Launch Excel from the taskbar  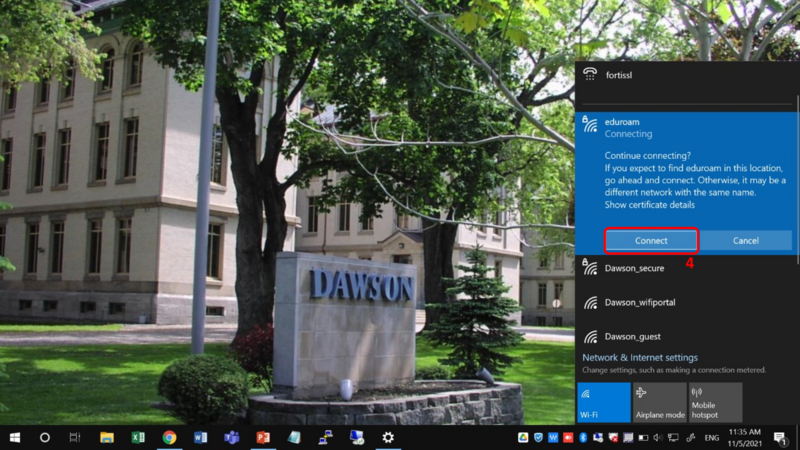[138, 438]
